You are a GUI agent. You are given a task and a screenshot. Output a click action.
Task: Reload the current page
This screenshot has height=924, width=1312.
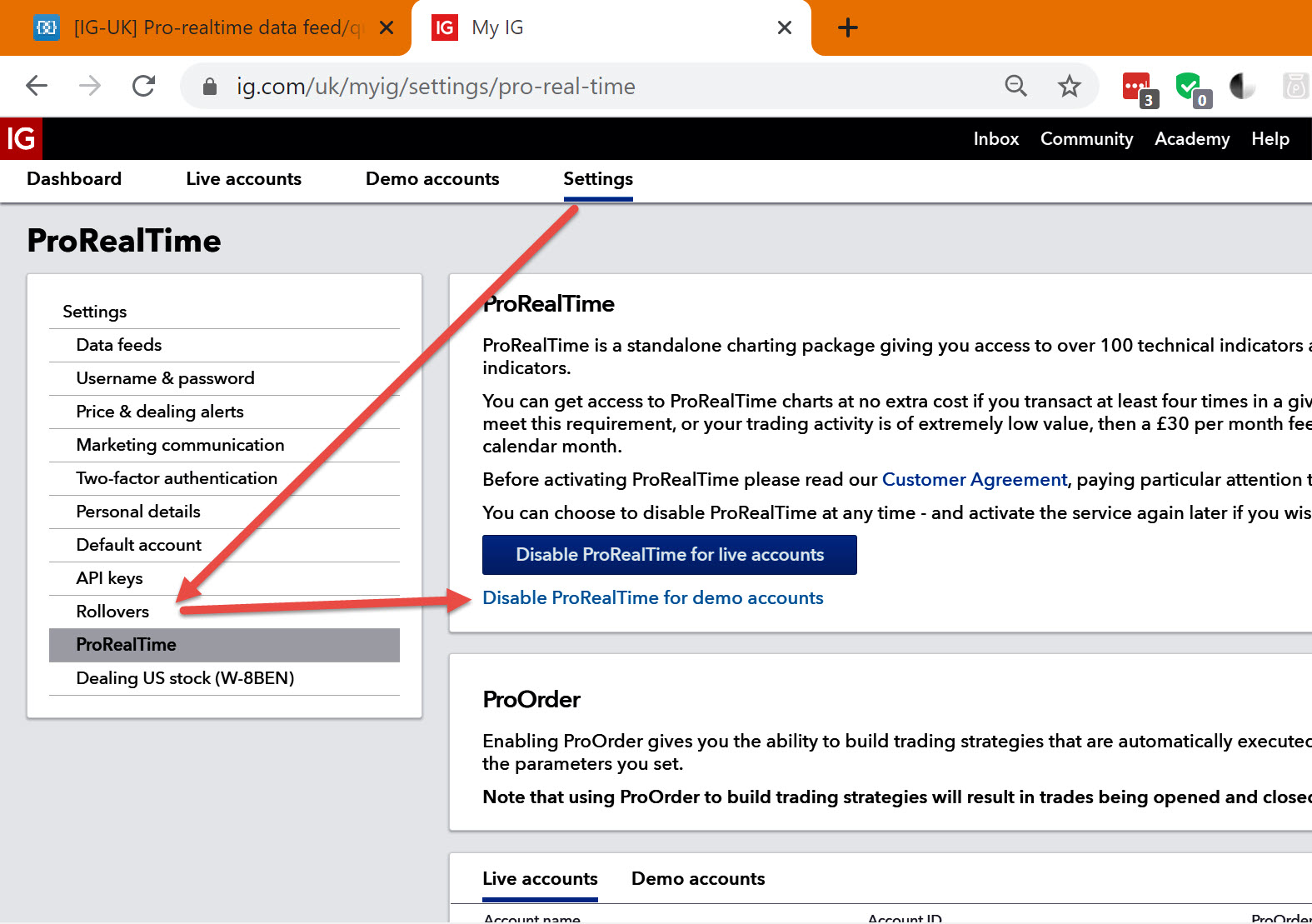(x=144, y=86)
